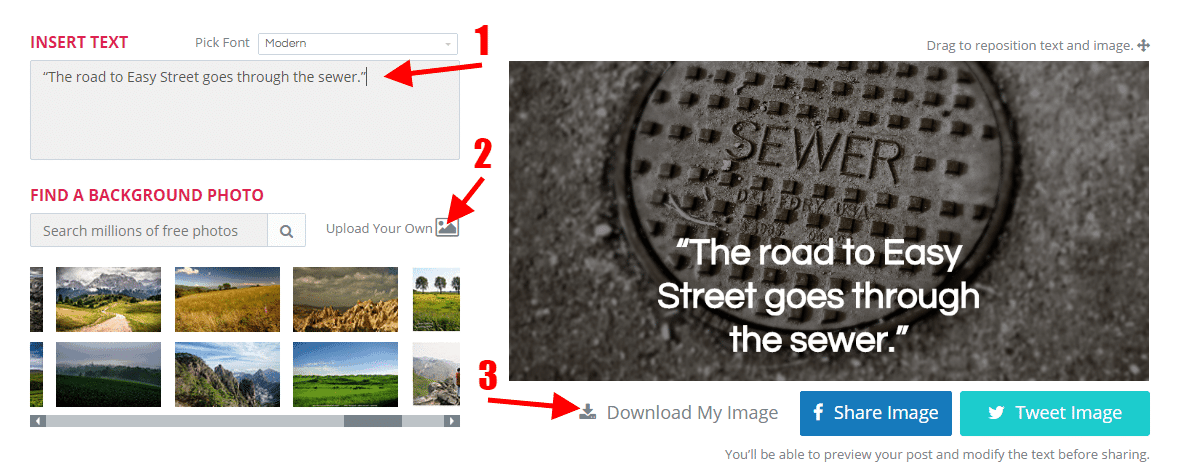Click the Font dropdown arrow
Image resolution: width=1183 pixels, height=468 pixels.
(448, 44)
